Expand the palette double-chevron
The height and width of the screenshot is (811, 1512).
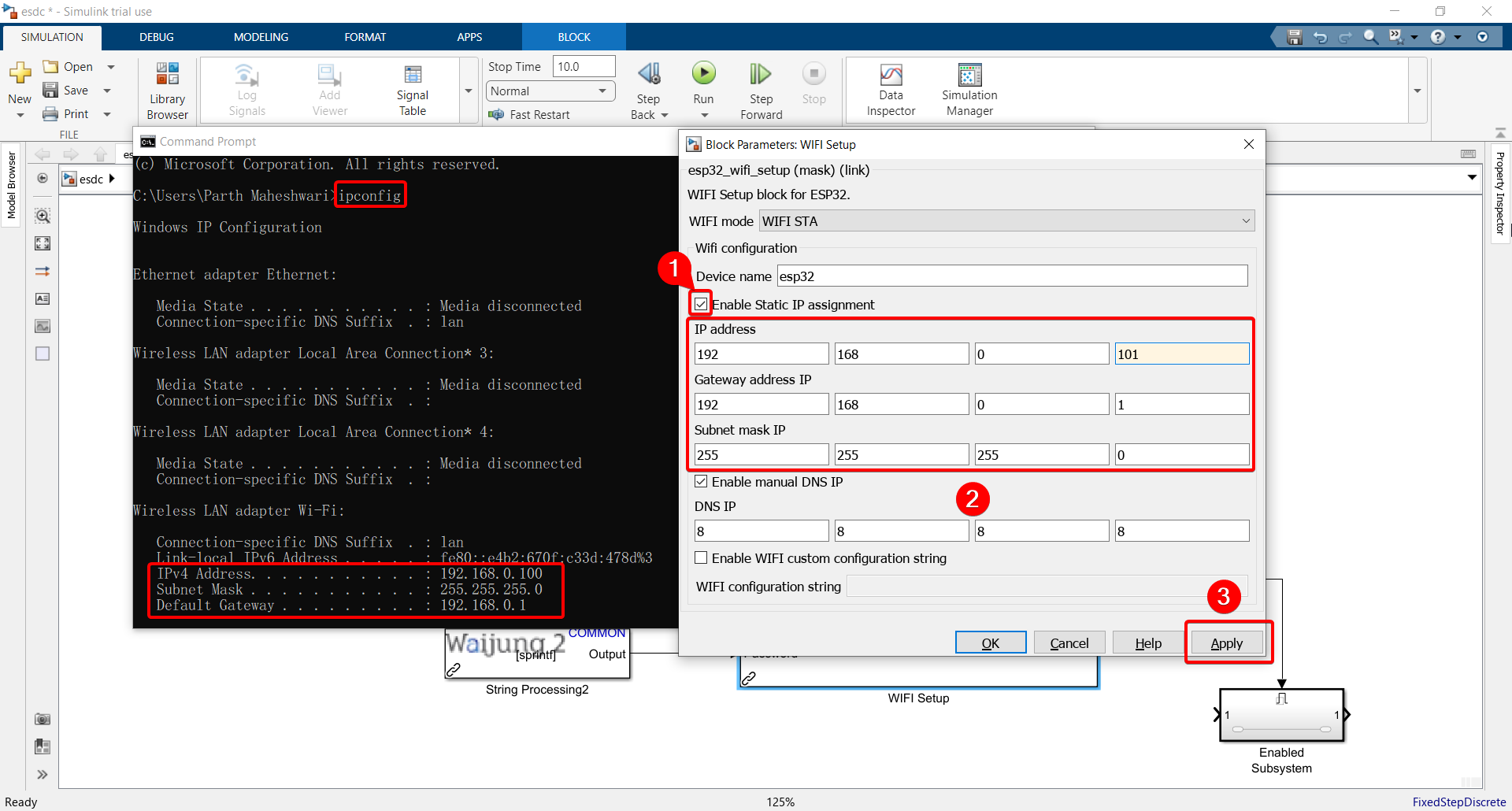click(43, 775)
